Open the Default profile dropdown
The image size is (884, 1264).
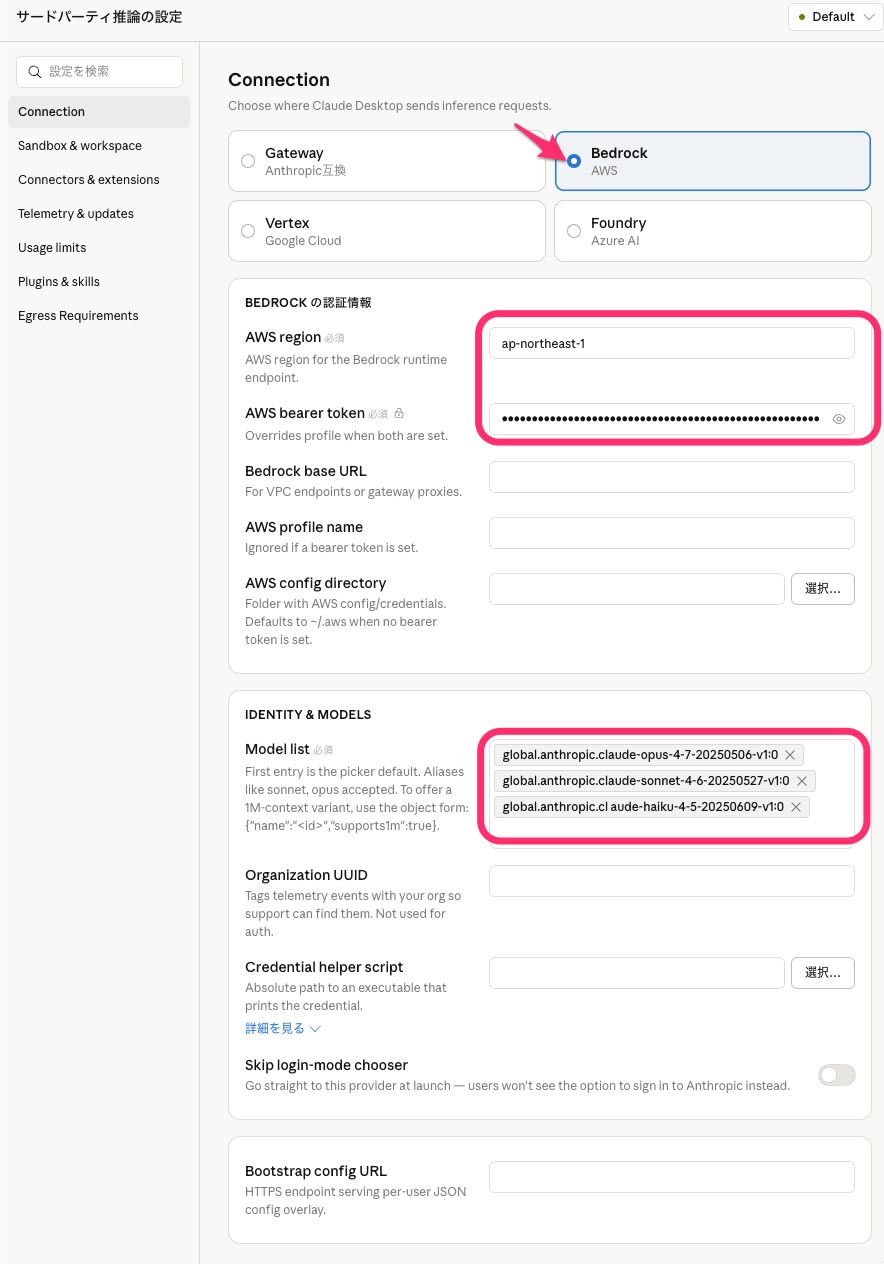835,17
